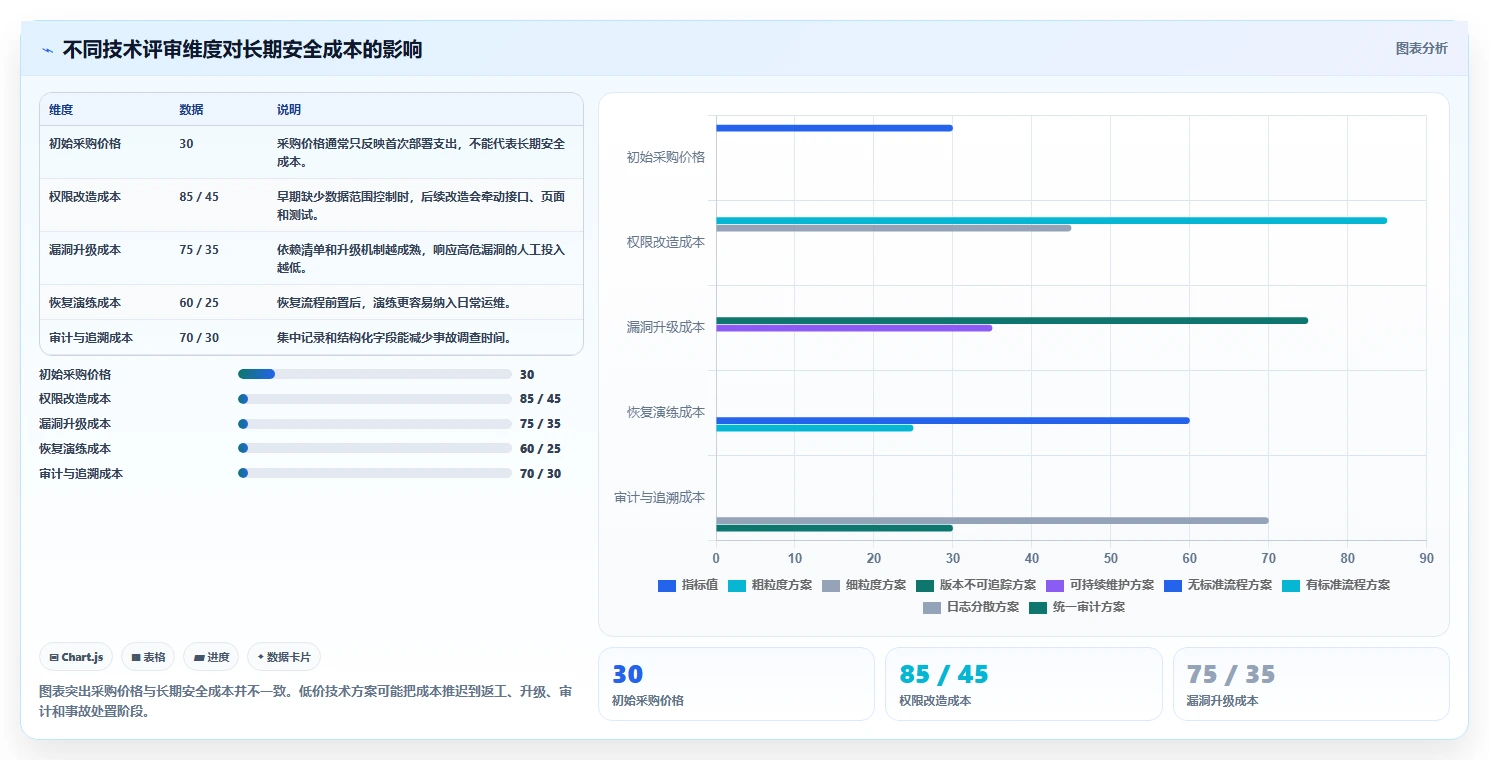Click the 恢复演练成本 label on the chart axis

[x=666, y=412]
